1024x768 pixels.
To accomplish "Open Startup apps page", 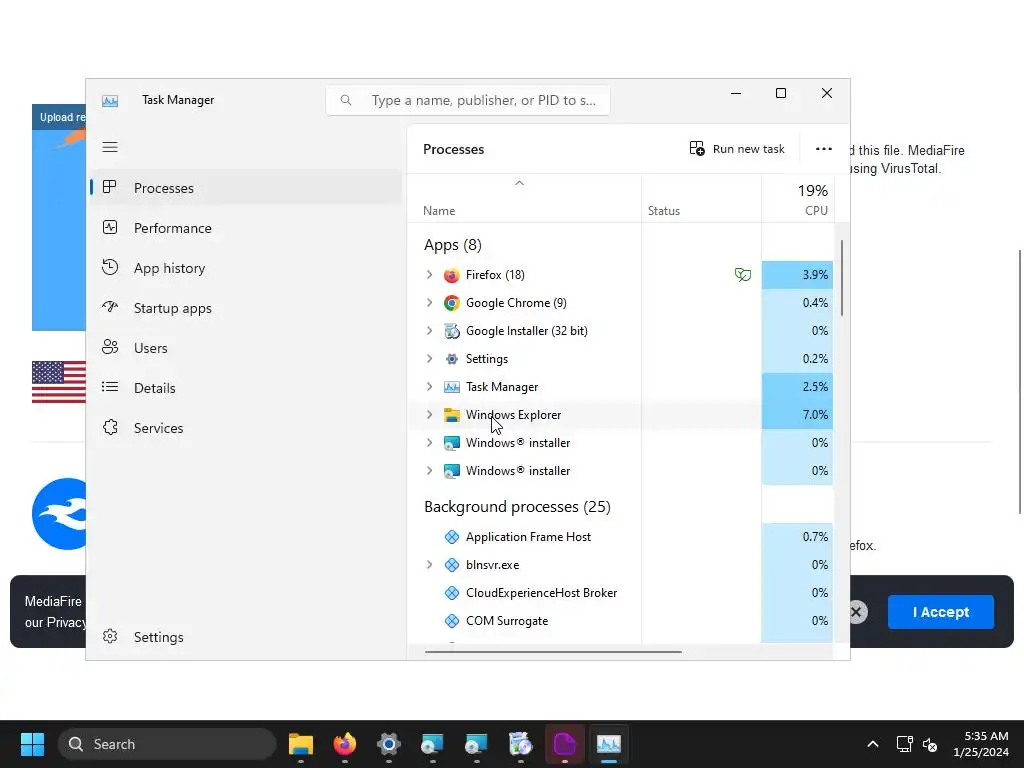I will tap(246, 308).
